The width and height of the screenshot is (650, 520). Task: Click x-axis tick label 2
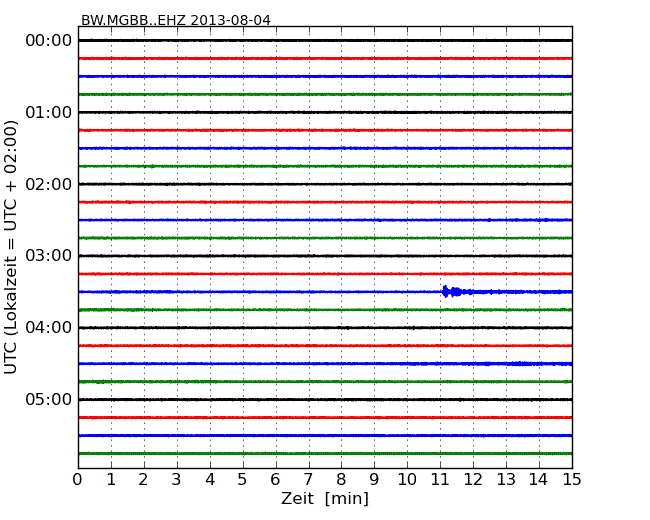[x=143, y=480]
